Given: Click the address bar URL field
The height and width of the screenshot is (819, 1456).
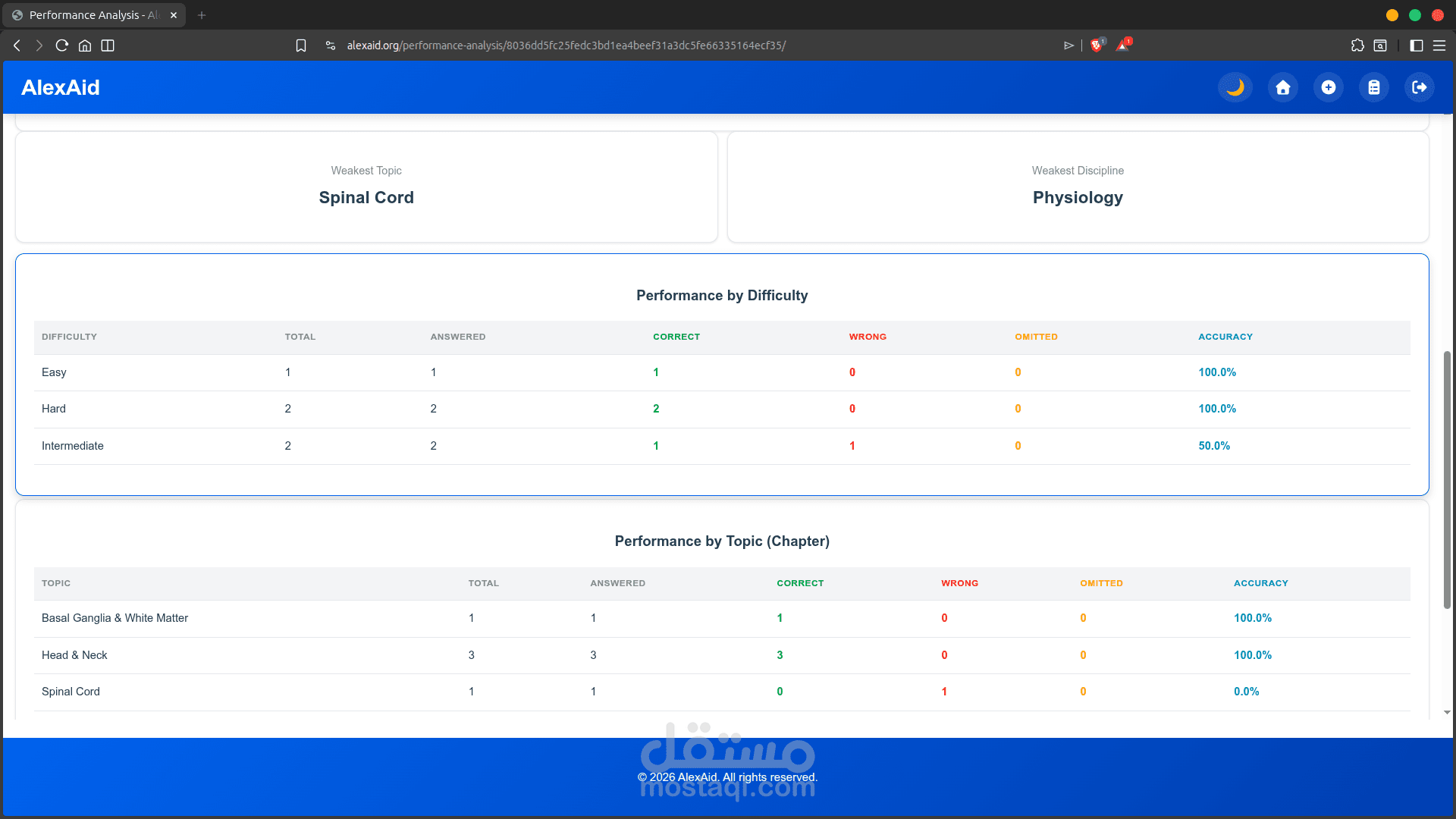Looking at the screenshot, I should tap(566, 45).
